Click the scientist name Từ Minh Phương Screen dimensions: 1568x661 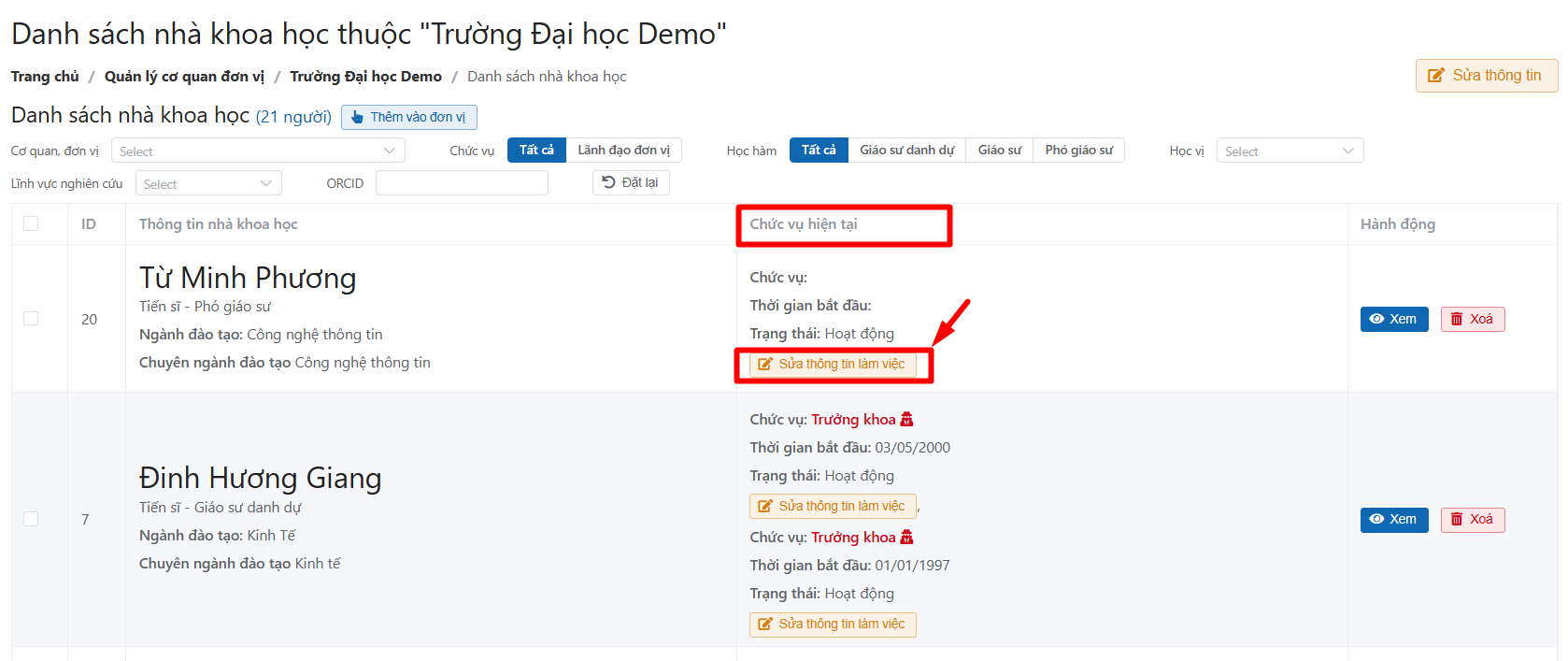248,278
